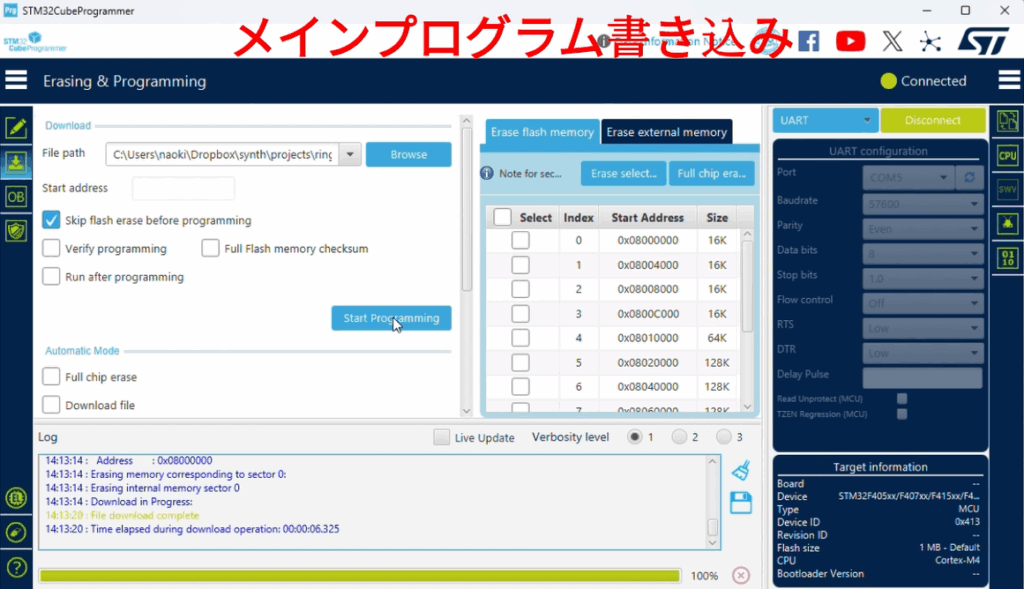Open the UART connection type dropdown
1024x589 pixels.
pos(825,120)
